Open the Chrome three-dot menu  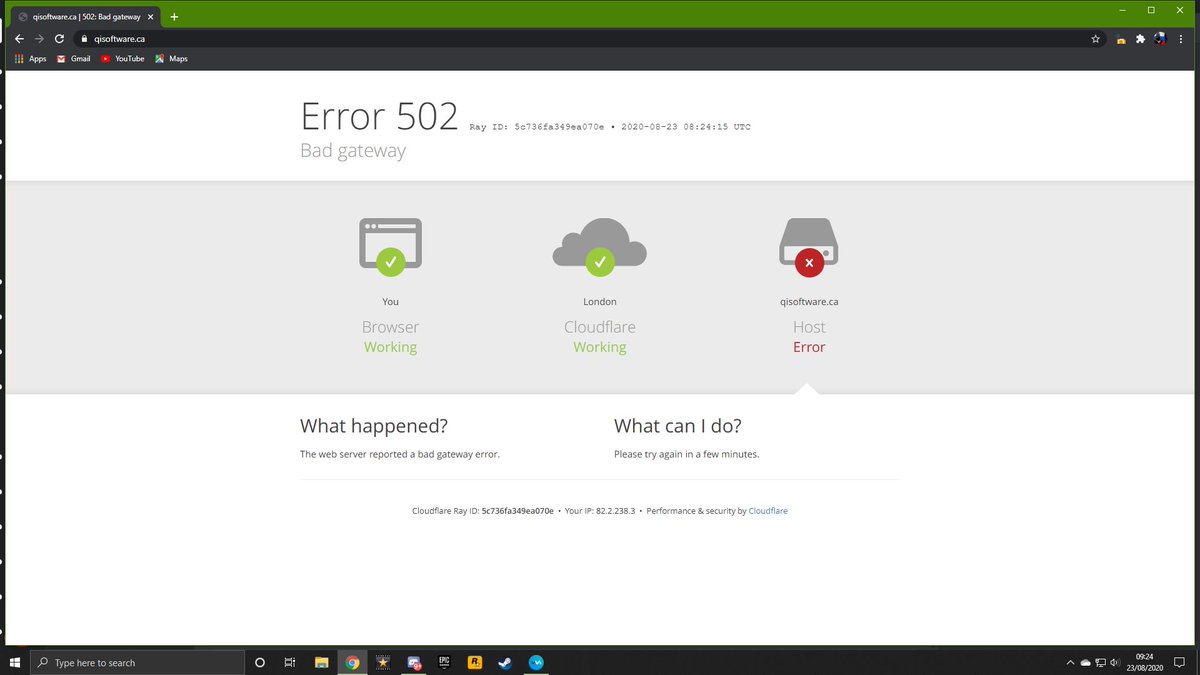click(1181, 39)
